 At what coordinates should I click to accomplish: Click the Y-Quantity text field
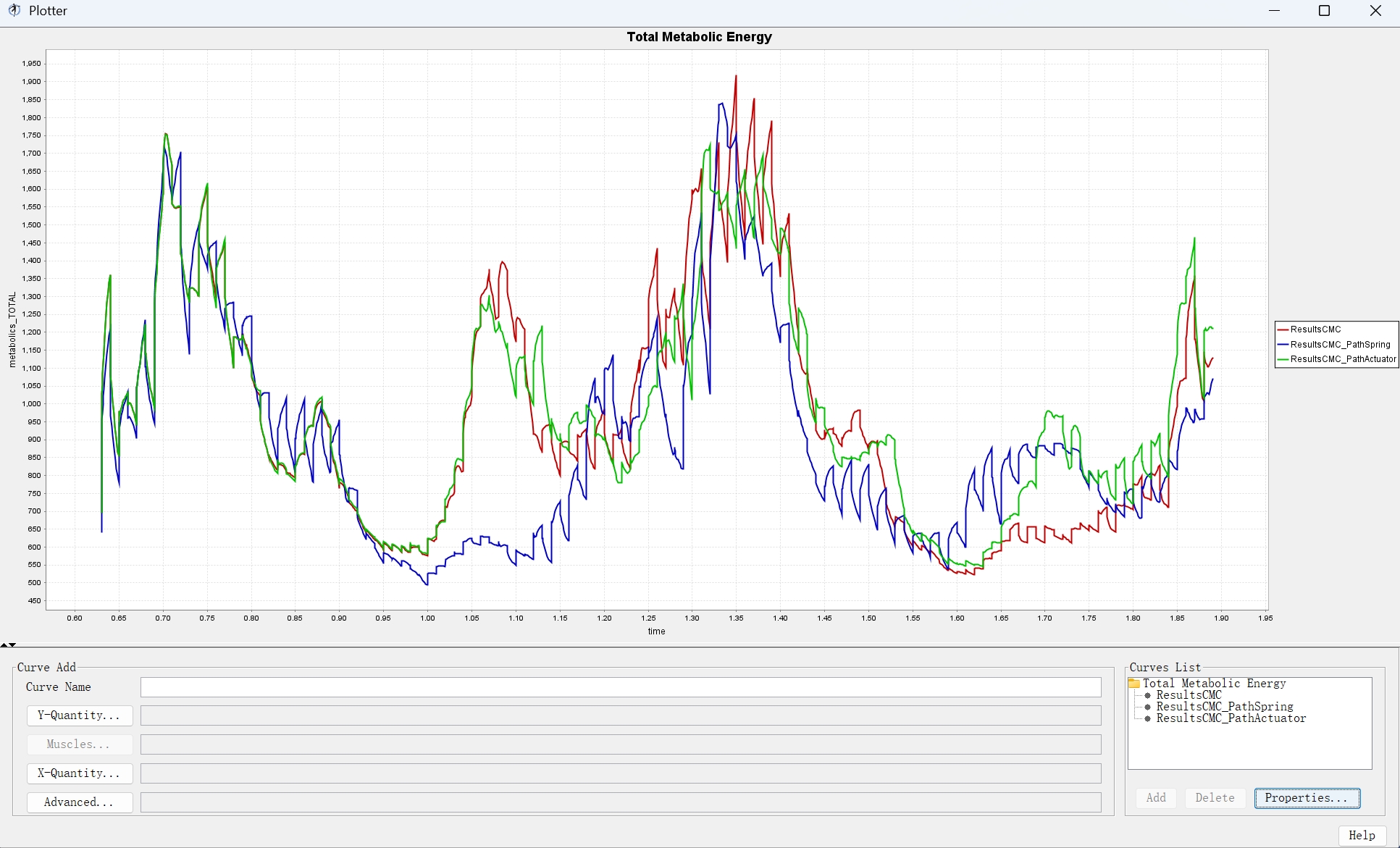[x=621, y=715]
